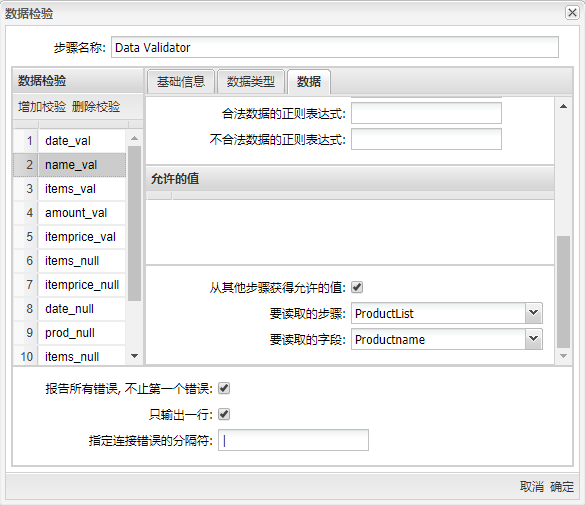Select the itemprice_val validation row
The width and height of the screenshot is (585, 505).
(x=70, y=237)
